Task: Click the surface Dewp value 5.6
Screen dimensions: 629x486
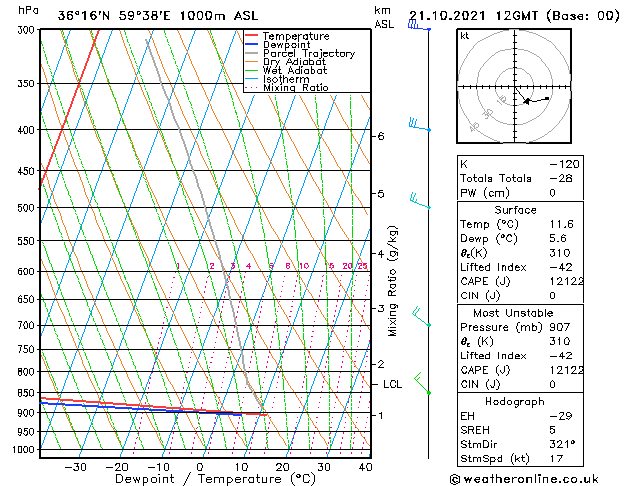Action: 558,239
